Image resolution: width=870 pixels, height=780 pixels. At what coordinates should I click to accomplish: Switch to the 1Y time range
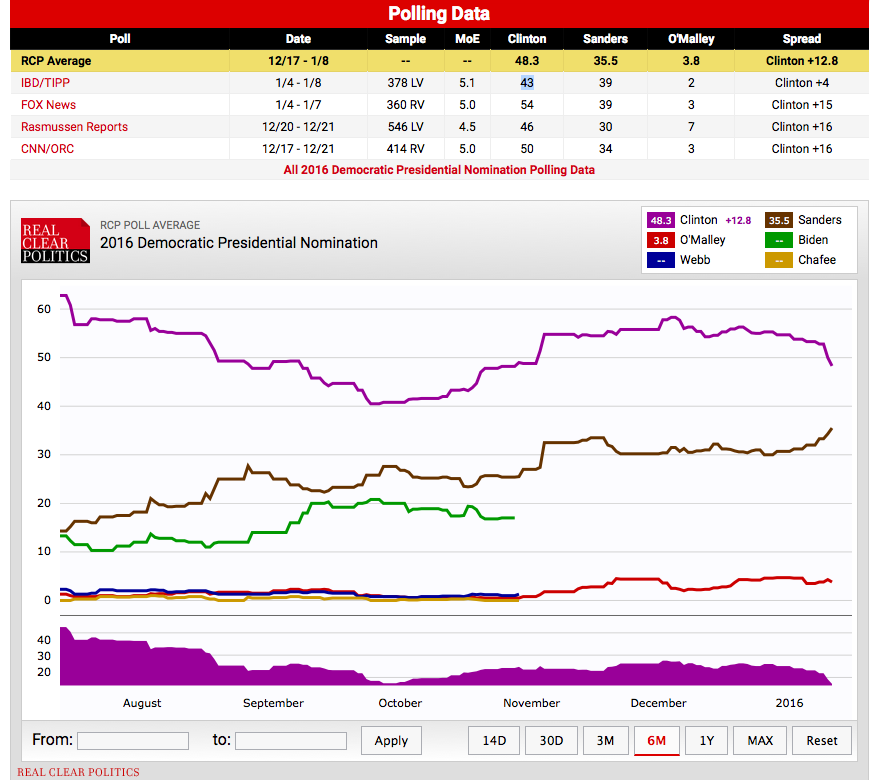[706, 741]
